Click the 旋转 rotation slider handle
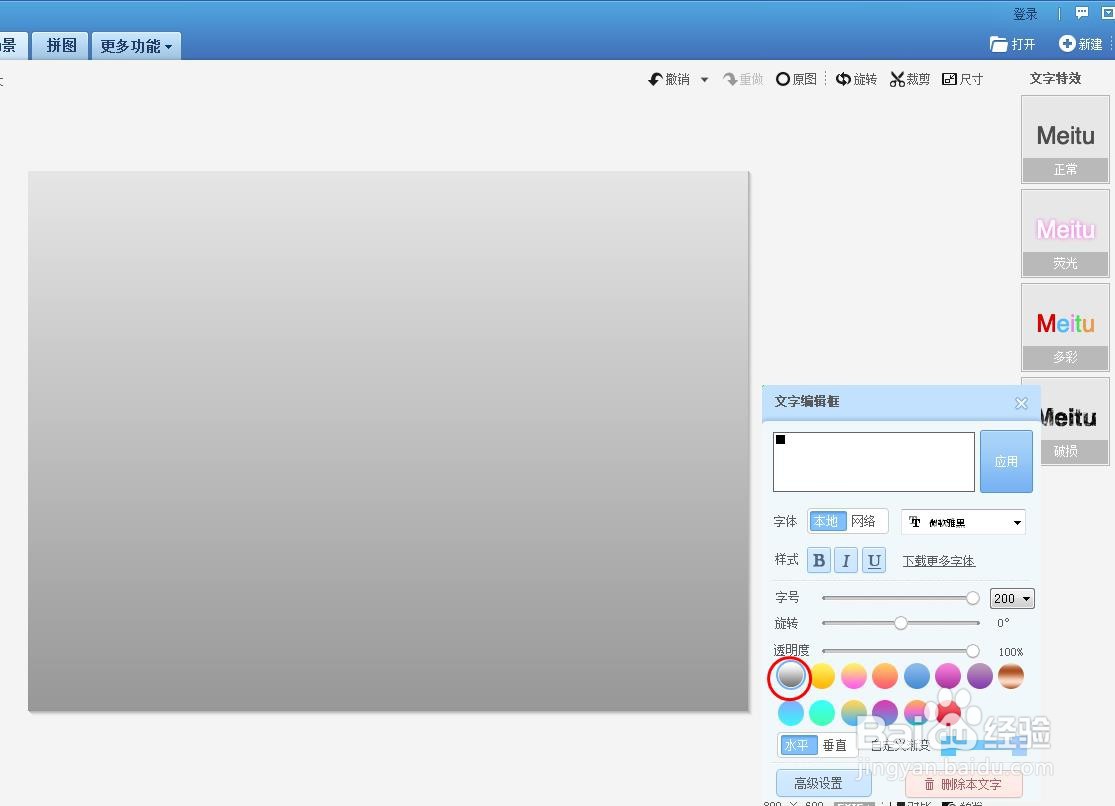1115x806 pixels. tap(901, 623)
